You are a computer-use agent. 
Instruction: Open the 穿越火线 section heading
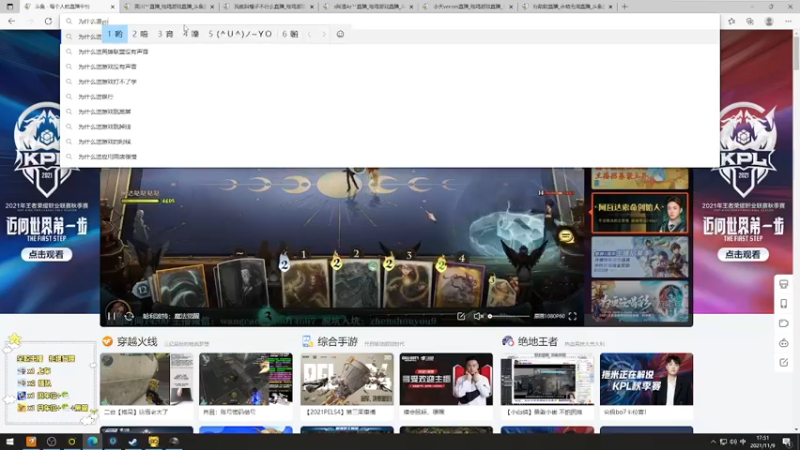tap(137, 341)
